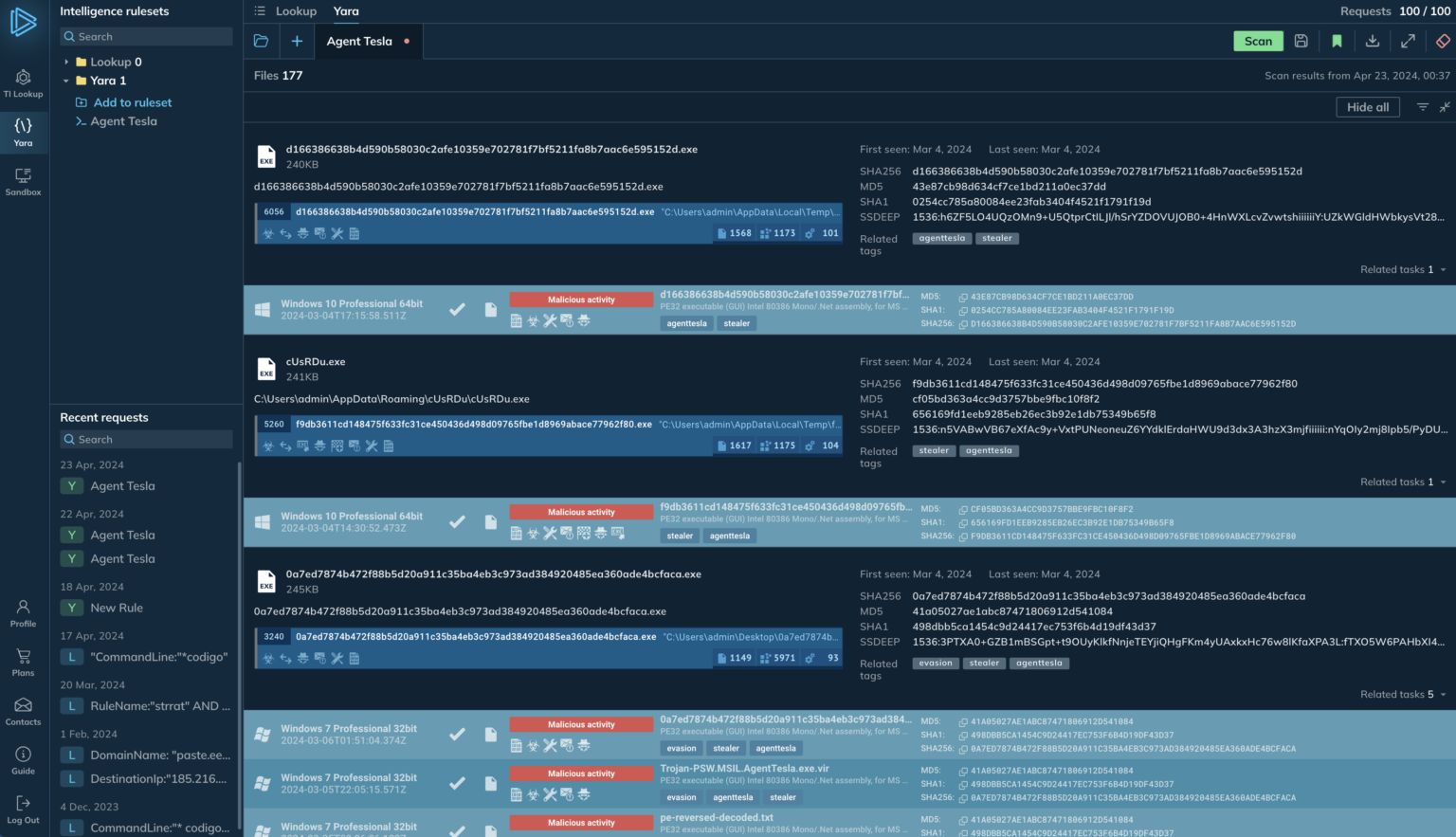Select the green bookmark icon in the toolbar

tap(1337, 41)
